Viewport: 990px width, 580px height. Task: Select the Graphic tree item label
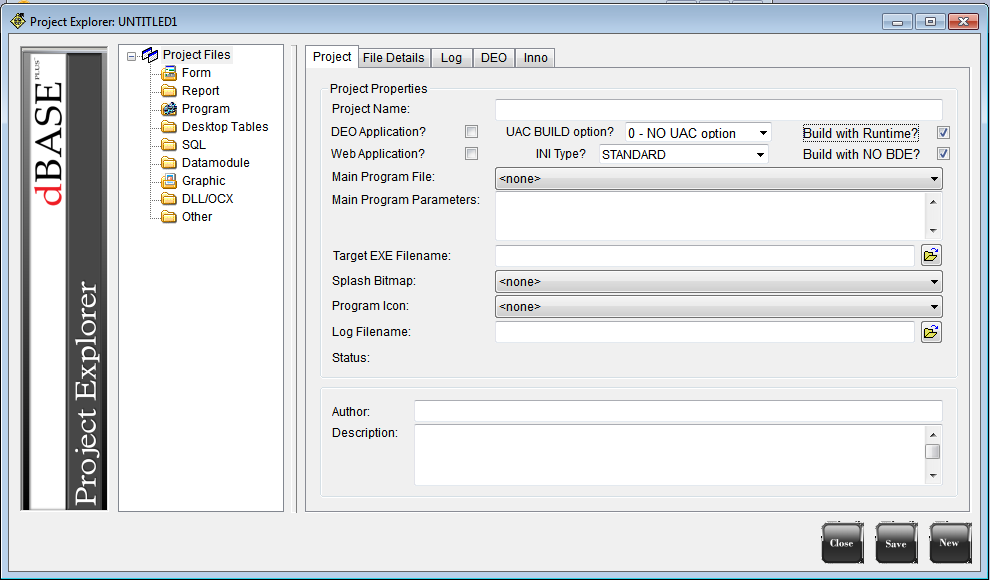pyautogui.click(x=203, y=181)
